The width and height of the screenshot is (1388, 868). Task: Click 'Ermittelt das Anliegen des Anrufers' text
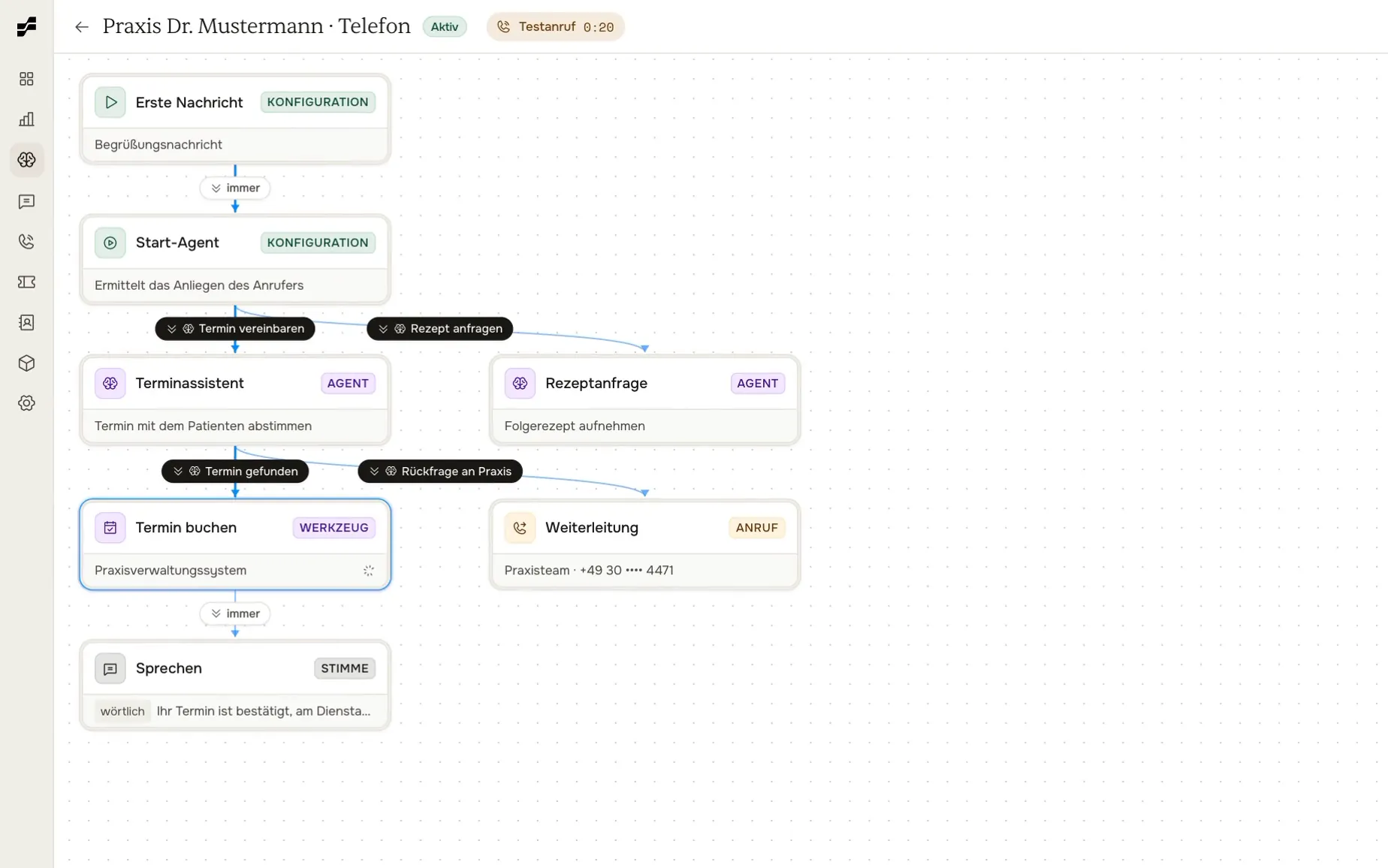(199, 285)
